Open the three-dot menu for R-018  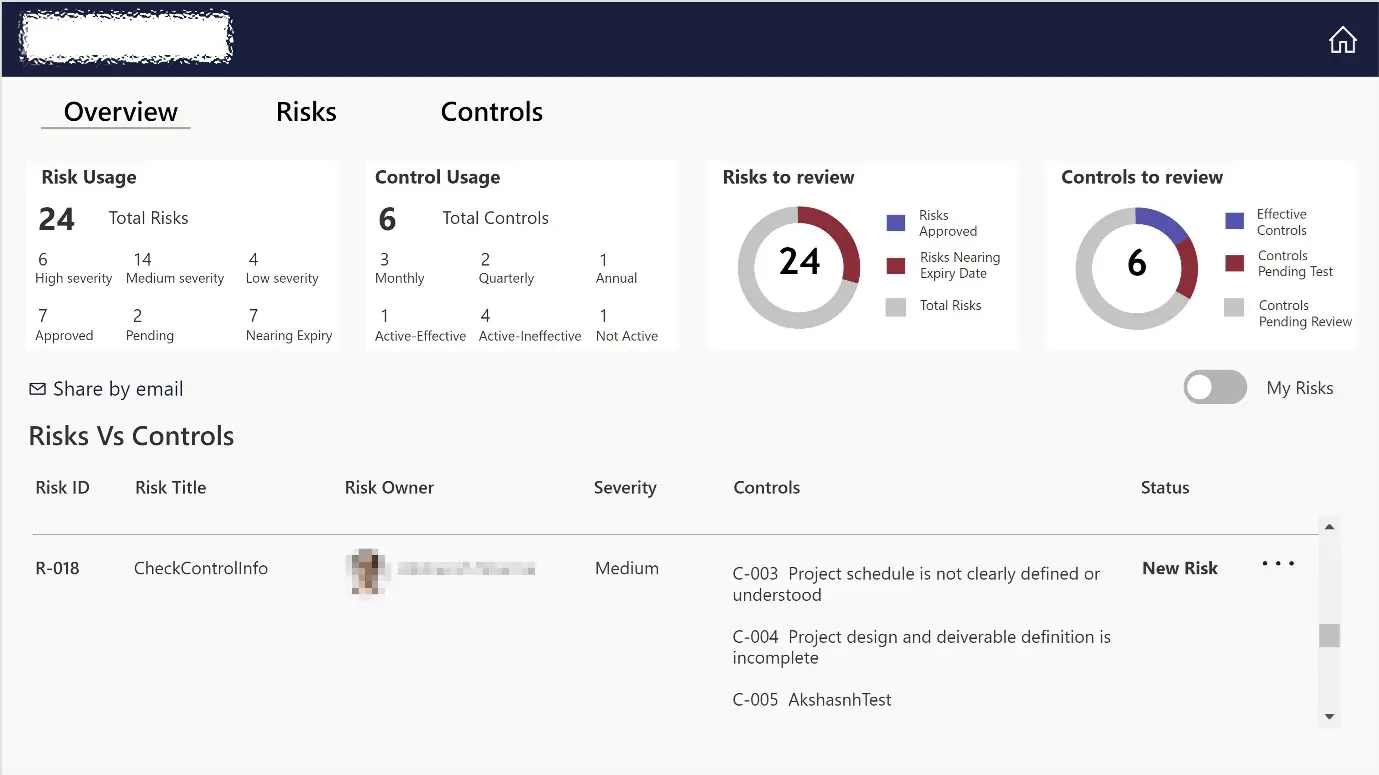[x=1278, y=564]
